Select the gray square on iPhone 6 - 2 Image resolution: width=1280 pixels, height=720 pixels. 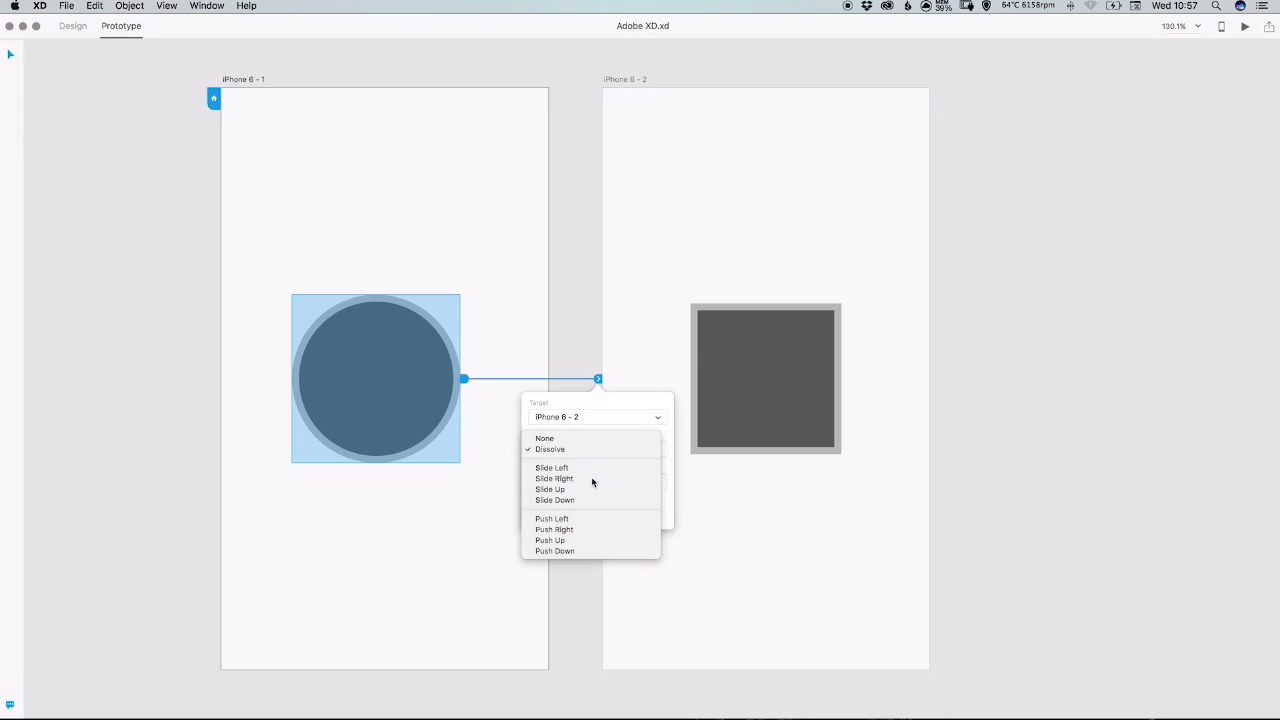tap(766, 379)
